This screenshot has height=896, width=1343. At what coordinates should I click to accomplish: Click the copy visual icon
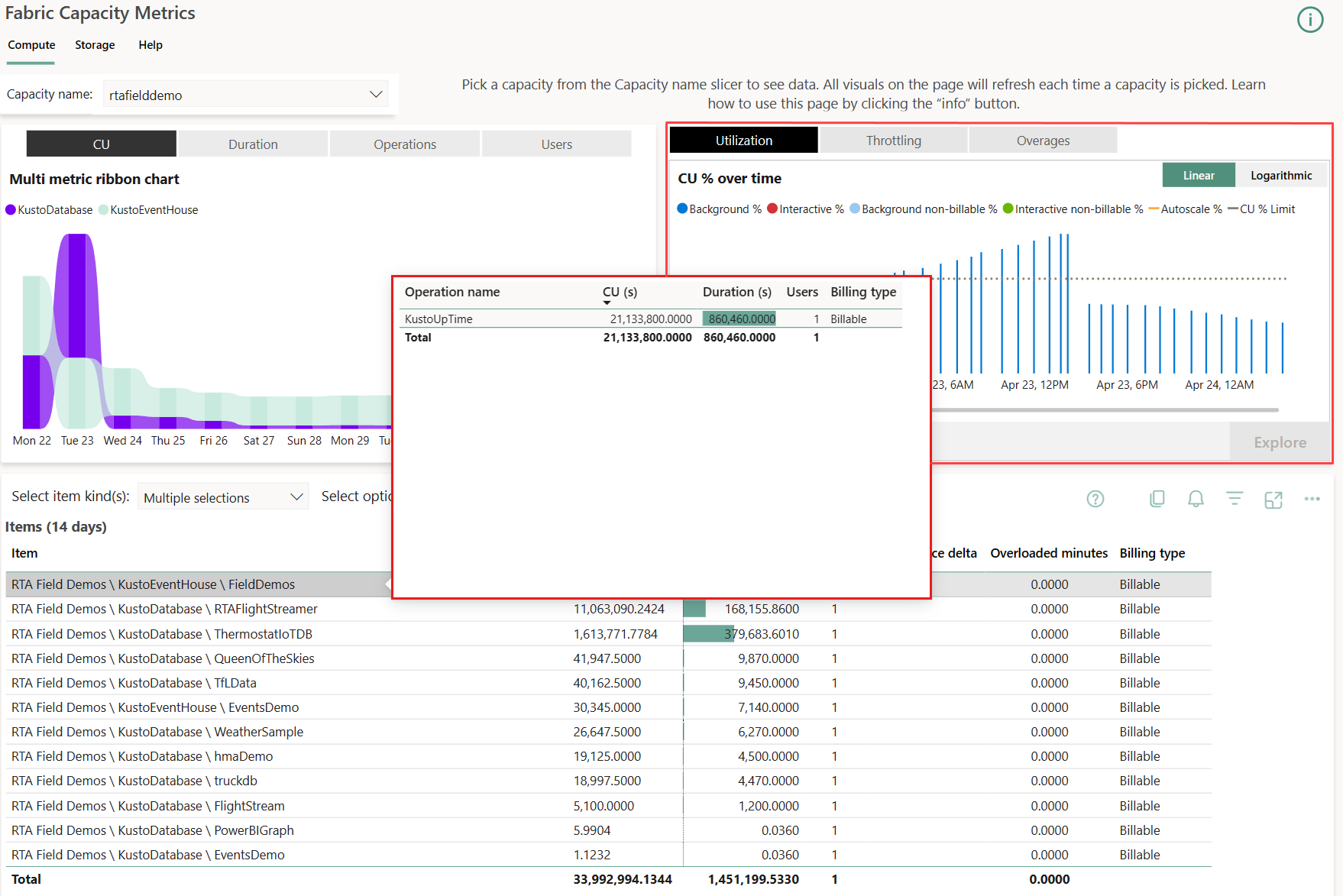[x=1157, y=499]
